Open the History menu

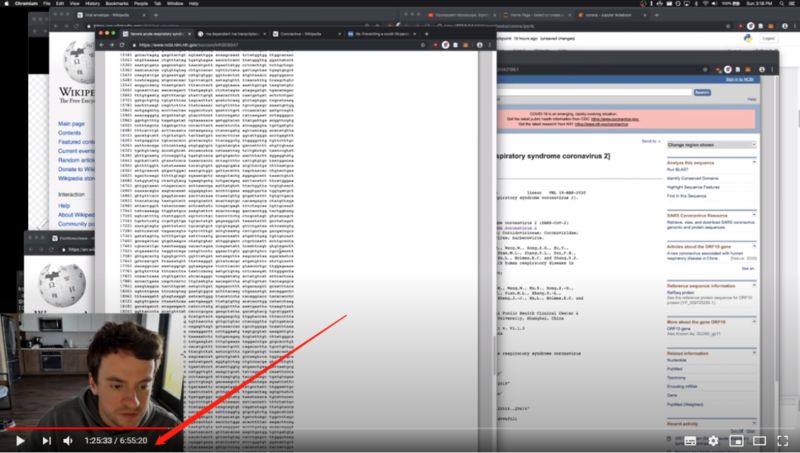click(x=92, y=4)
